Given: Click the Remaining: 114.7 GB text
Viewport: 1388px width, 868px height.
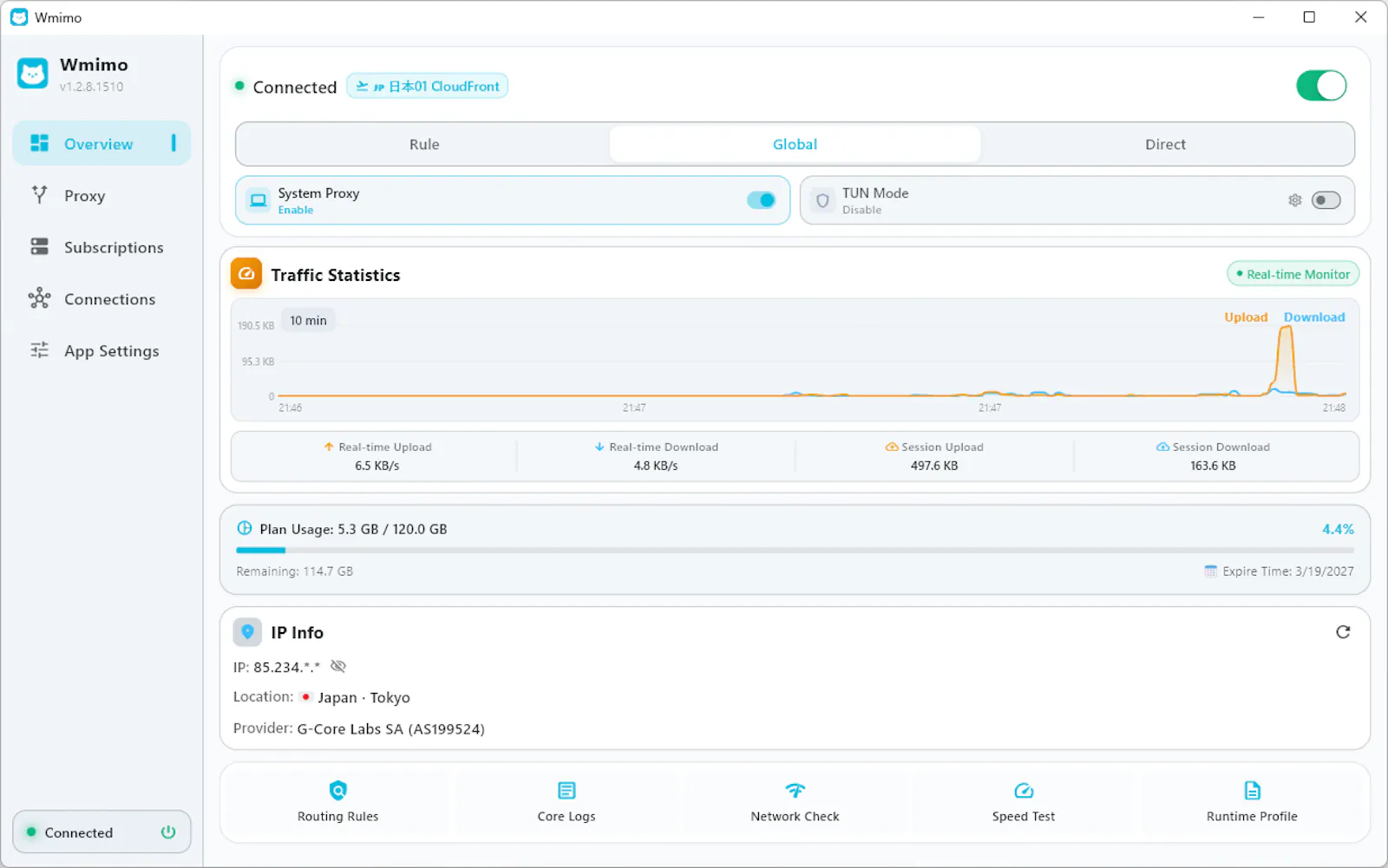Looking at the screenshot, I should (294, 571).
